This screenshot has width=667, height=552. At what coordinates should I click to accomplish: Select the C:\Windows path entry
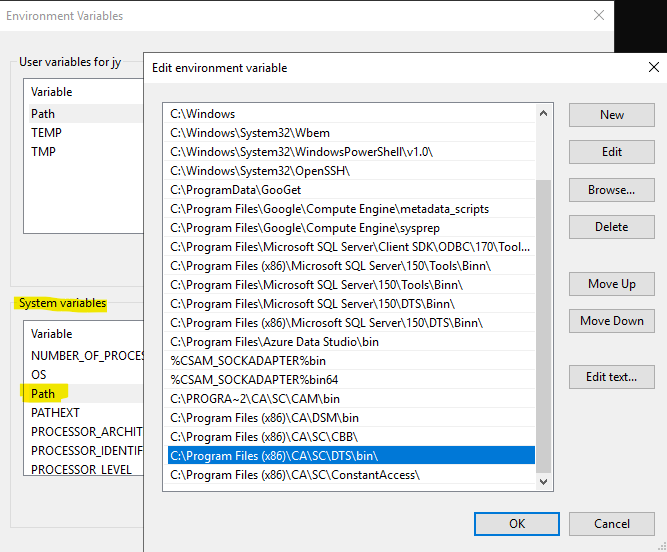click(x=203, y=114)
